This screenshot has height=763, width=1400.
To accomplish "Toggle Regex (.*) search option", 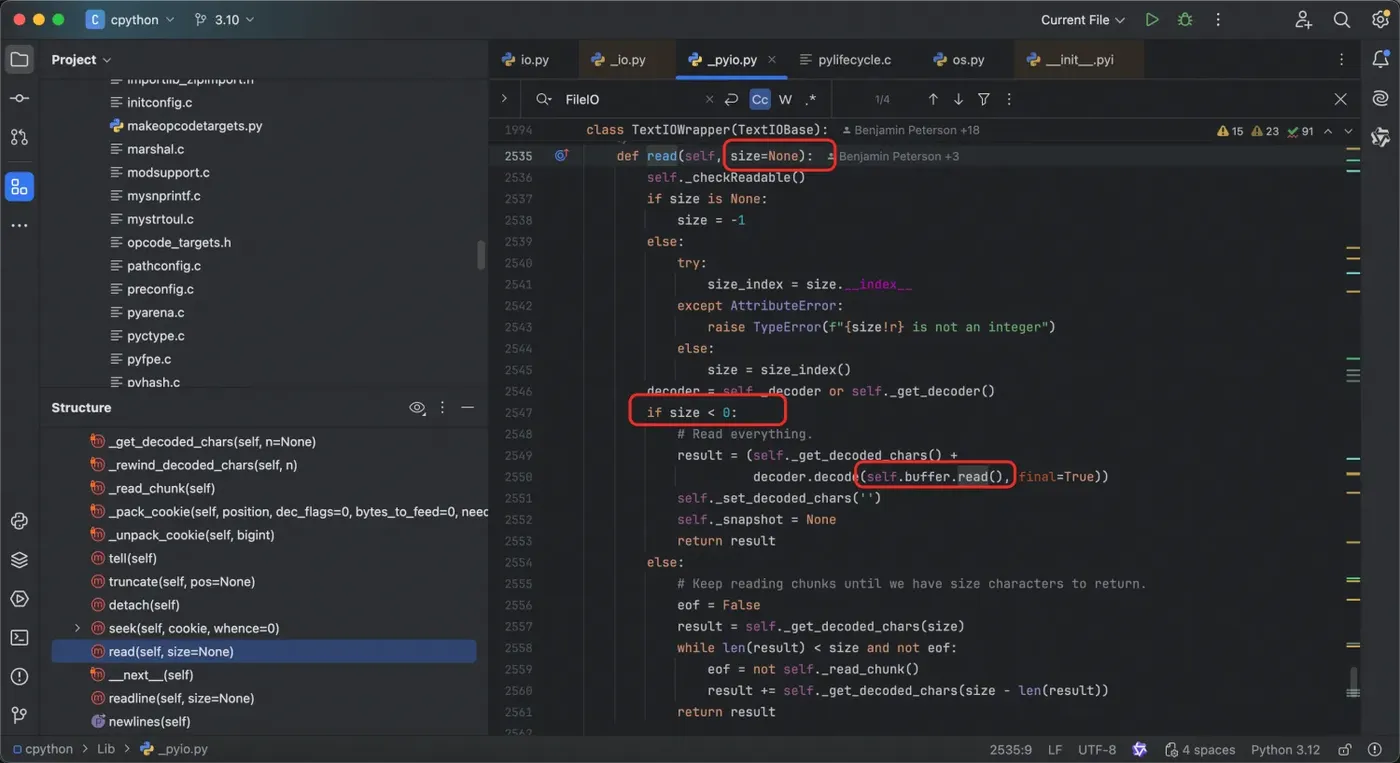I will point(811,100).
